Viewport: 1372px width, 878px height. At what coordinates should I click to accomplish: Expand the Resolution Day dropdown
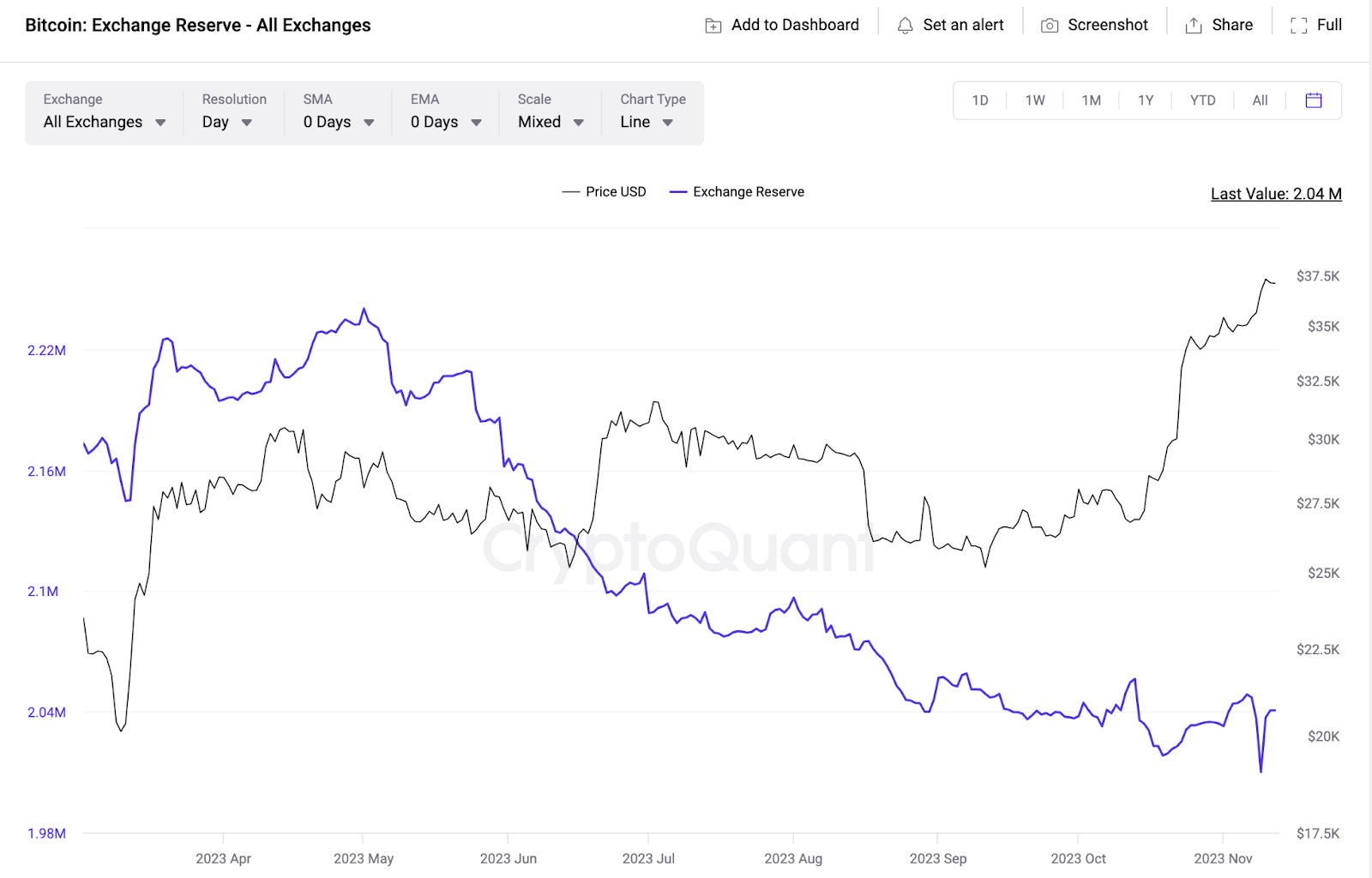point(227,122)
